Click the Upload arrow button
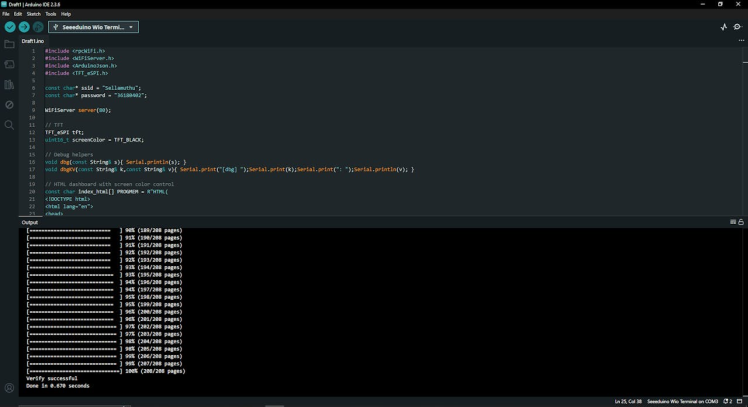 coord(24,27)
